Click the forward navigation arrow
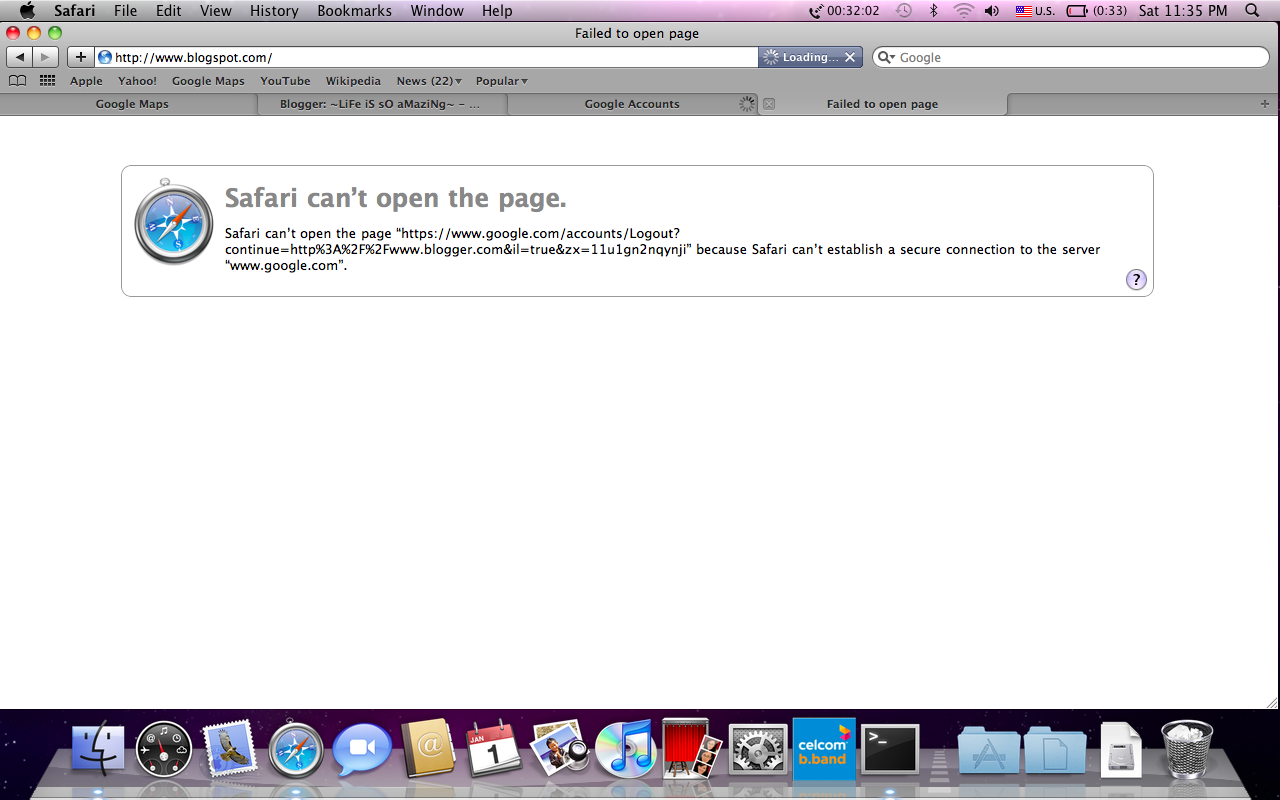Viewport: 1280px width, 800px height. point(46,57)
